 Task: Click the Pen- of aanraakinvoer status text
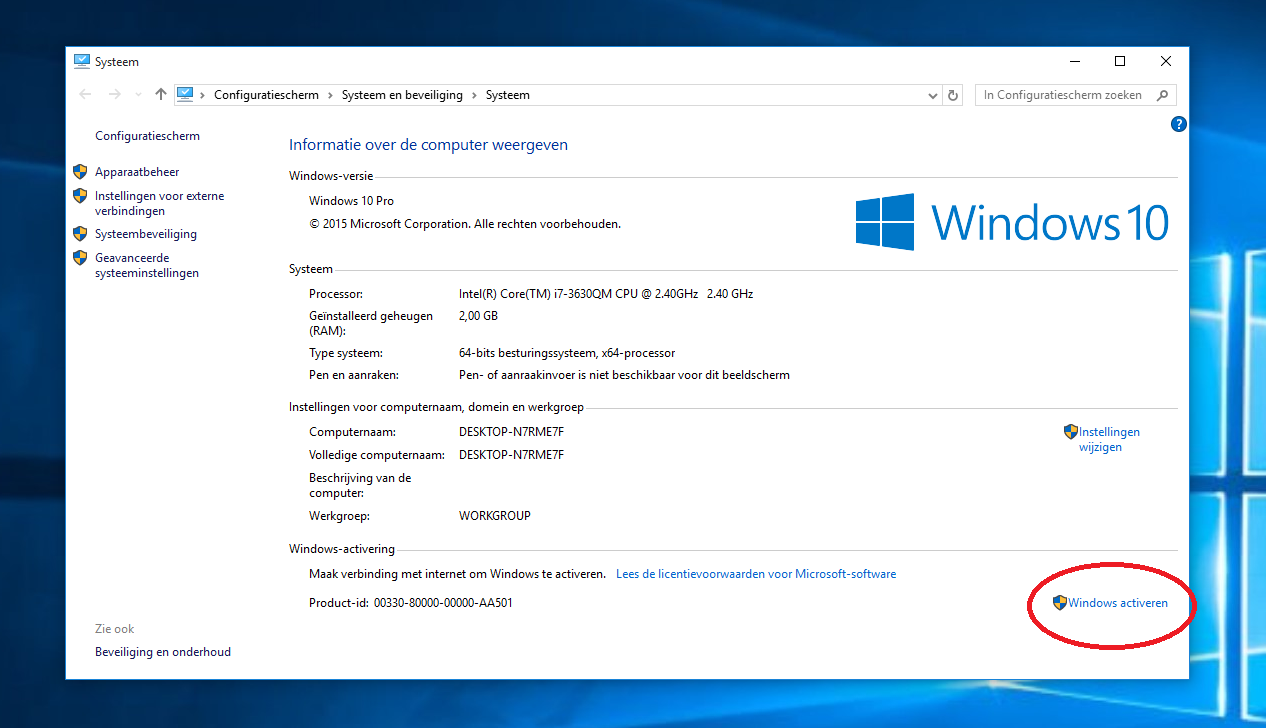(624, 375)
